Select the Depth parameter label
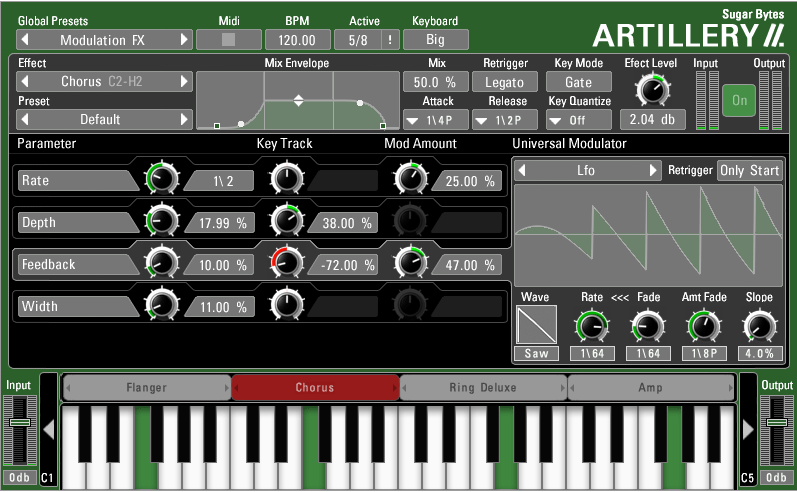This screenshot has height=492, width=797. pyautogui.click(x=77, y=223)
